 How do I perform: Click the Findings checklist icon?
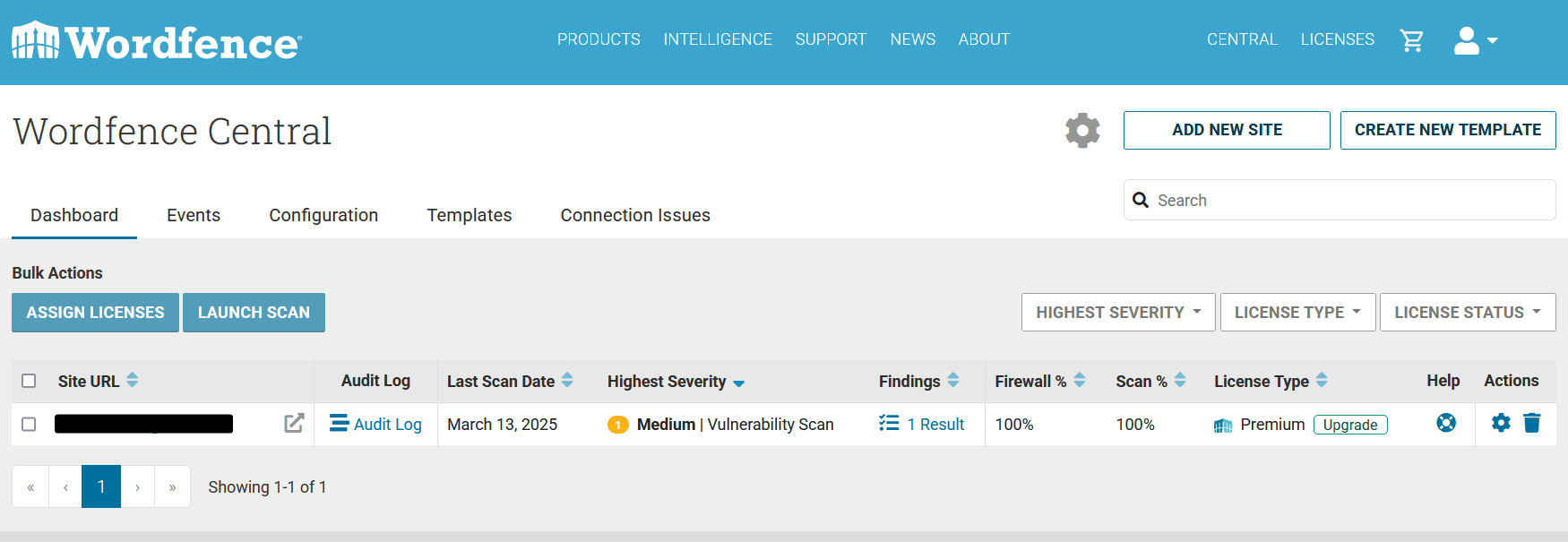(889, 423)
